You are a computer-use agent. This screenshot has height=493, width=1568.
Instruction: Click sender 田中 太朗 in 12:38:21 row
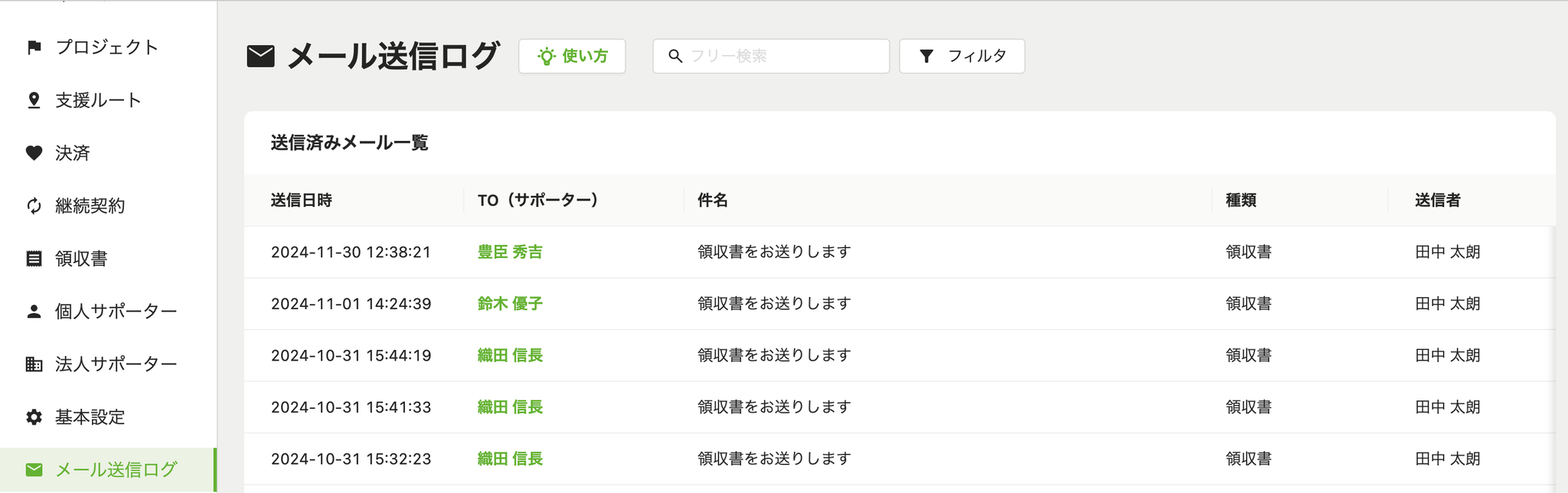[1448, 252]
